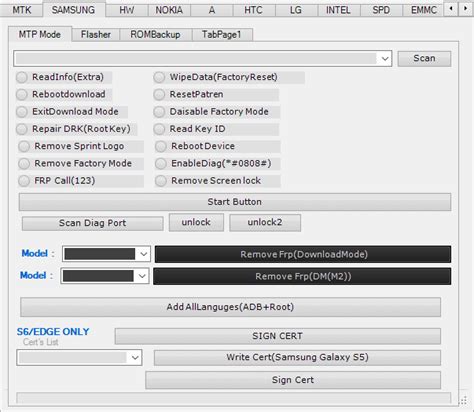Click the progress bar at the bottom

(233, 398)
